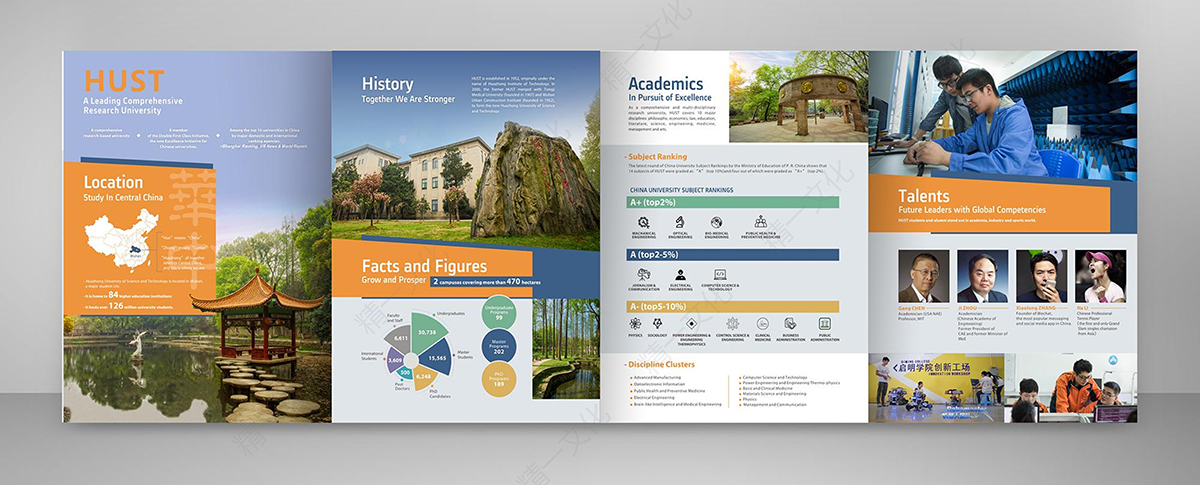The image size is (1200, 485).
Task: Click the innovation workshop photo with yellow banner
Action: 935,386
